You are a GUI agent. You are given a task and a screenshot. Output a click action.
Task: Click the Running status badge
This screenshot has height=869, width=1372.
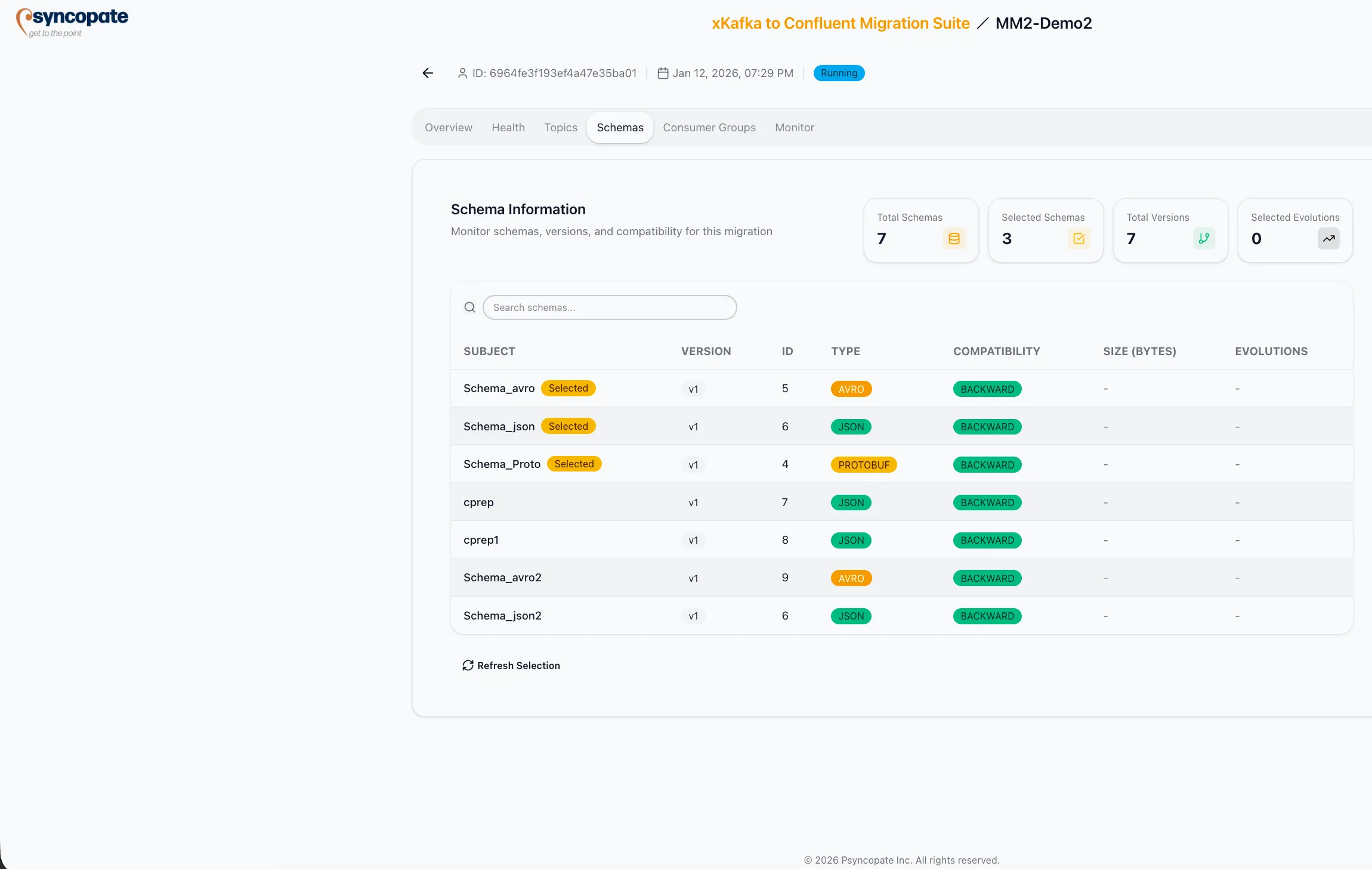coord(838,73)
